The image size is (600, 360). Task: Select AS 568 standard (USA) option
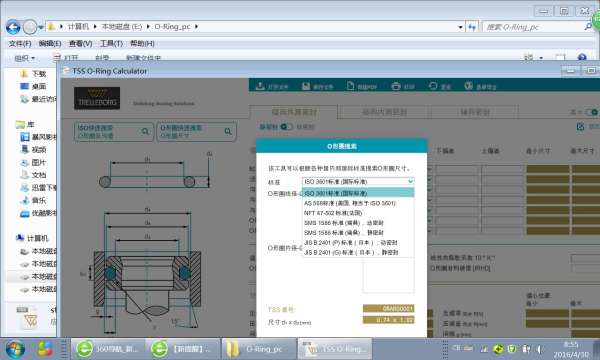358,203
